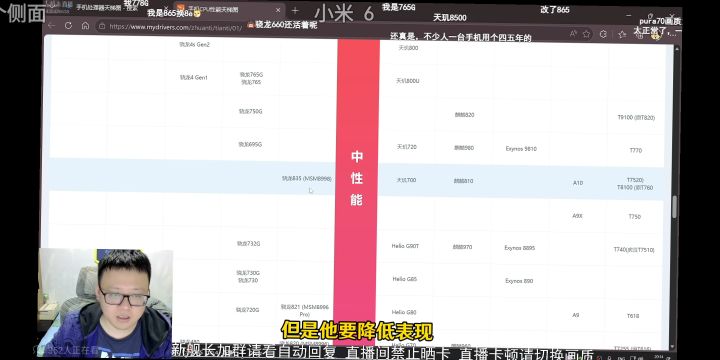Viewport: 720px width, 360px height.
Task: Open the extensions icon in toolbar
Action: [603, 34]
